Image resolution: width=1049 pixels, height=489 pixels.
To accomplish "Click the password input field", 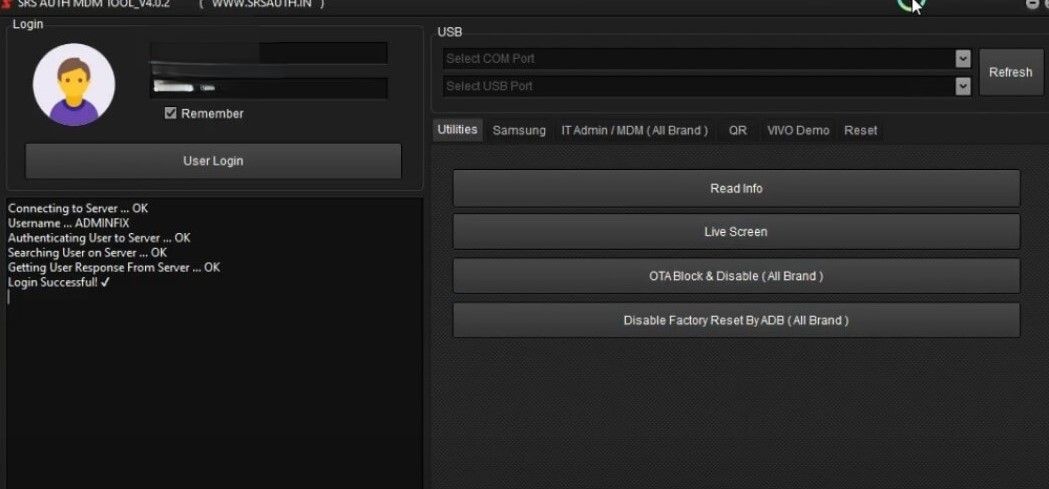I will click(269, 88).
